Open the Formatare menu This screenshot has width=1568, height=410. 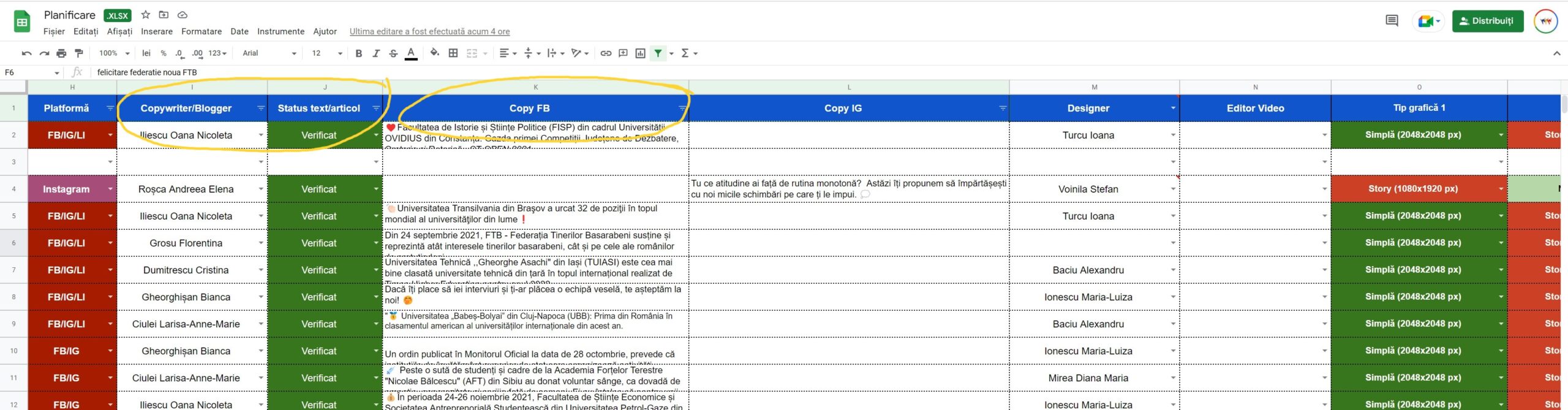point(202,31)
